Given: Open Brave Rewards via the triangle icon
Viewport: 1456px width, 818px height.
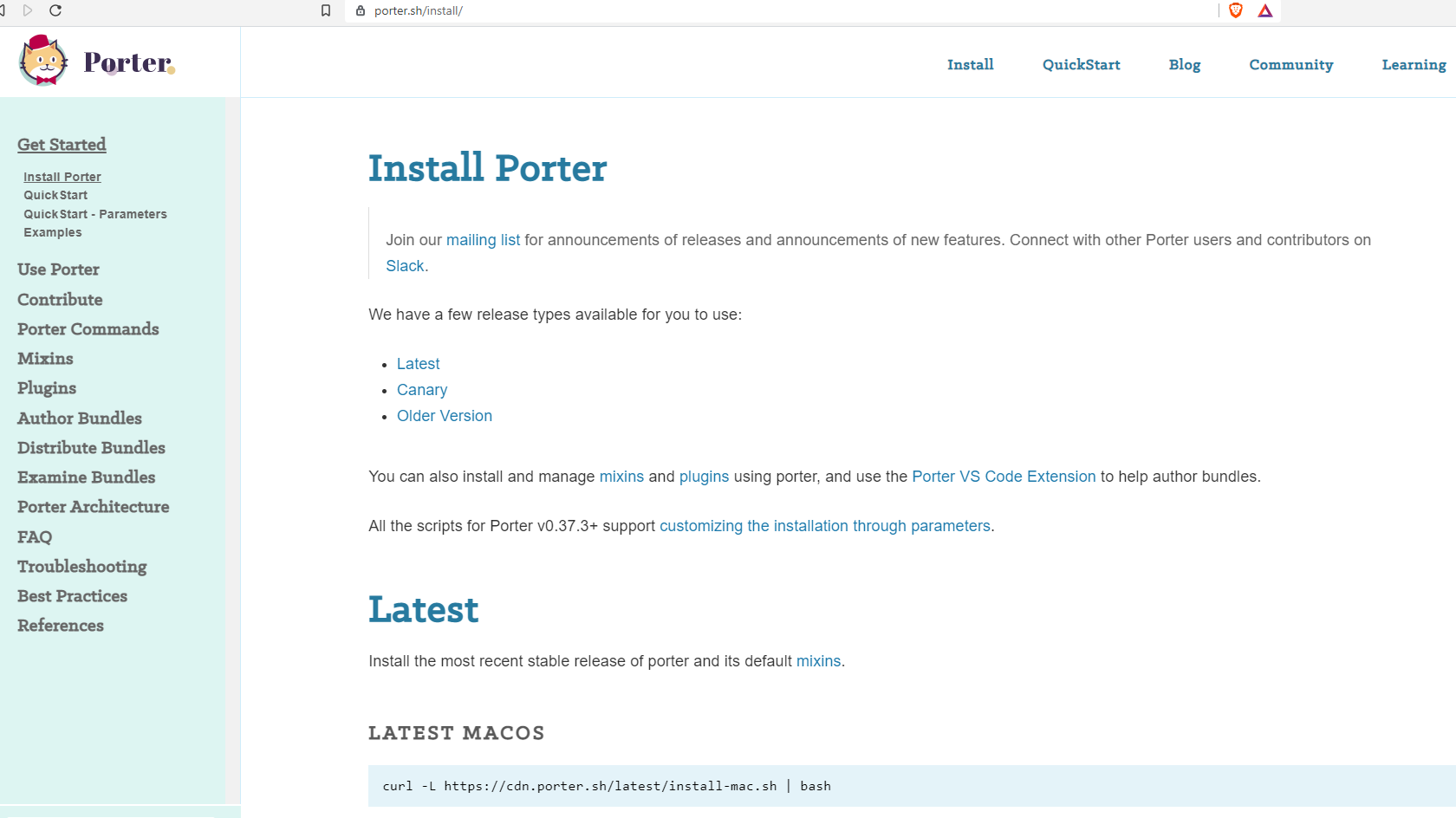Looking at the screenshot, I should [1265, 11].
